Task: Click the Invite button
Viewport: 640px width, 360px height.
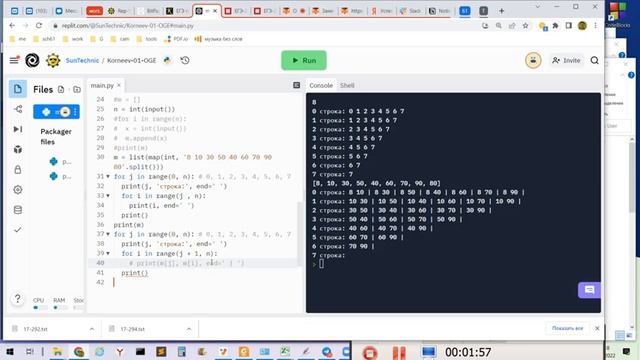Action: (566, 60)
